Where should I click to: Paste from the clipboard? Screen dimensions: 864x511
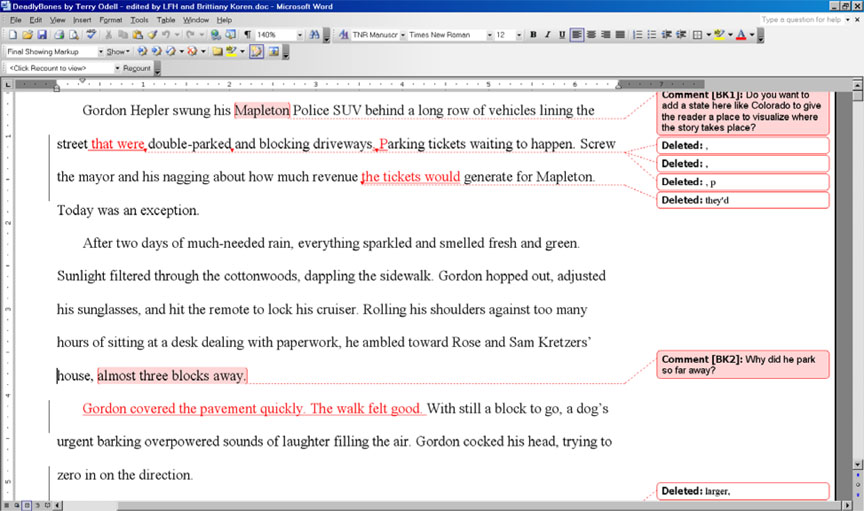point(138,35)
